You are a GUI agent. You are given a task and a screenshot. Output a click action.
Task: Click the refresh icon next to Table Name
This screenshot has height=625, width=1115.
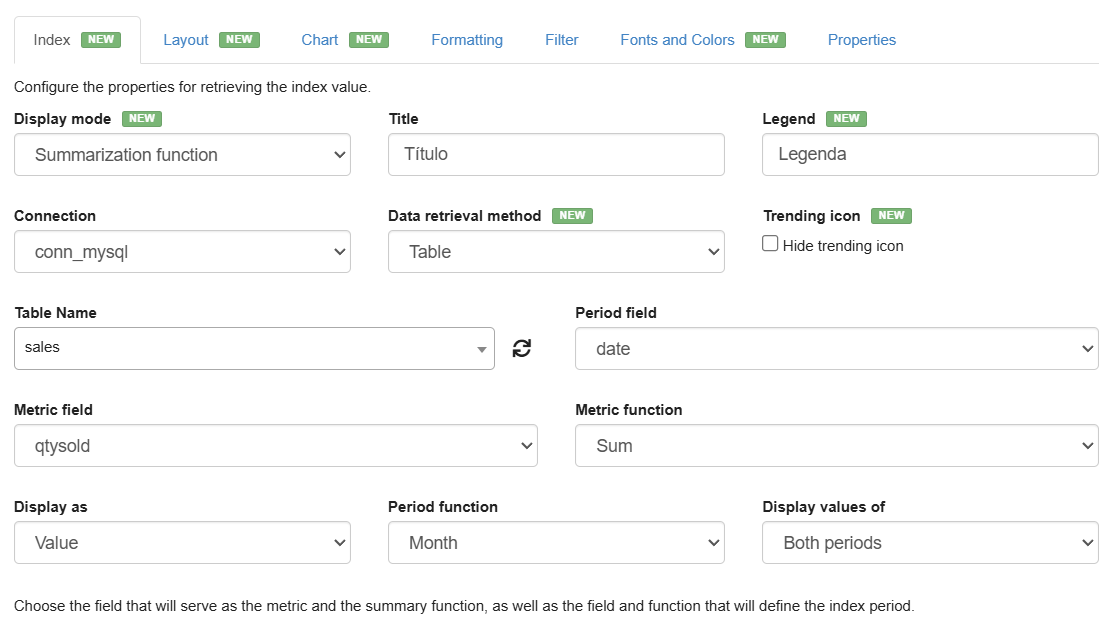pos(522,348)
